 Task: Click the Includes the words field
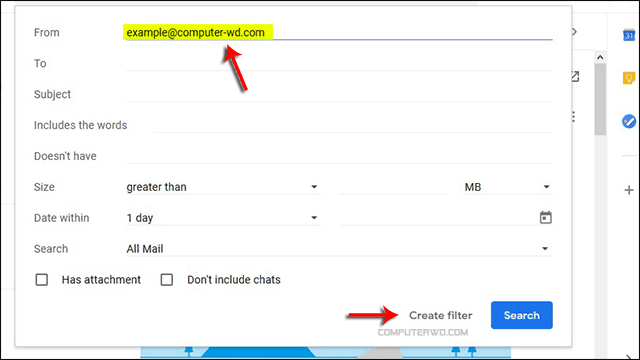[x=352, y=125]
